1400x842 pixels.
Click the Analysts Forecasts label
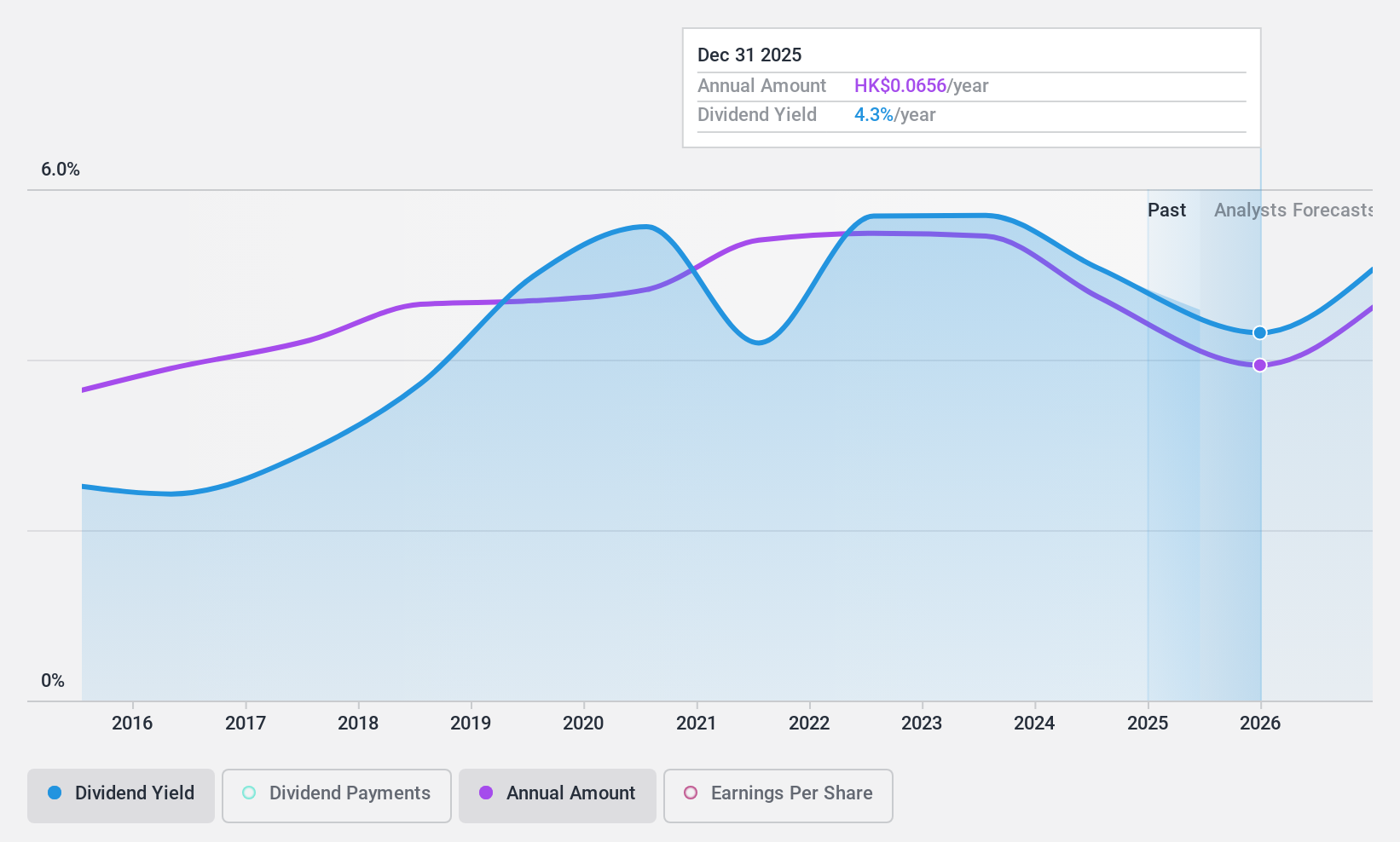click(x=1293, y=210)
